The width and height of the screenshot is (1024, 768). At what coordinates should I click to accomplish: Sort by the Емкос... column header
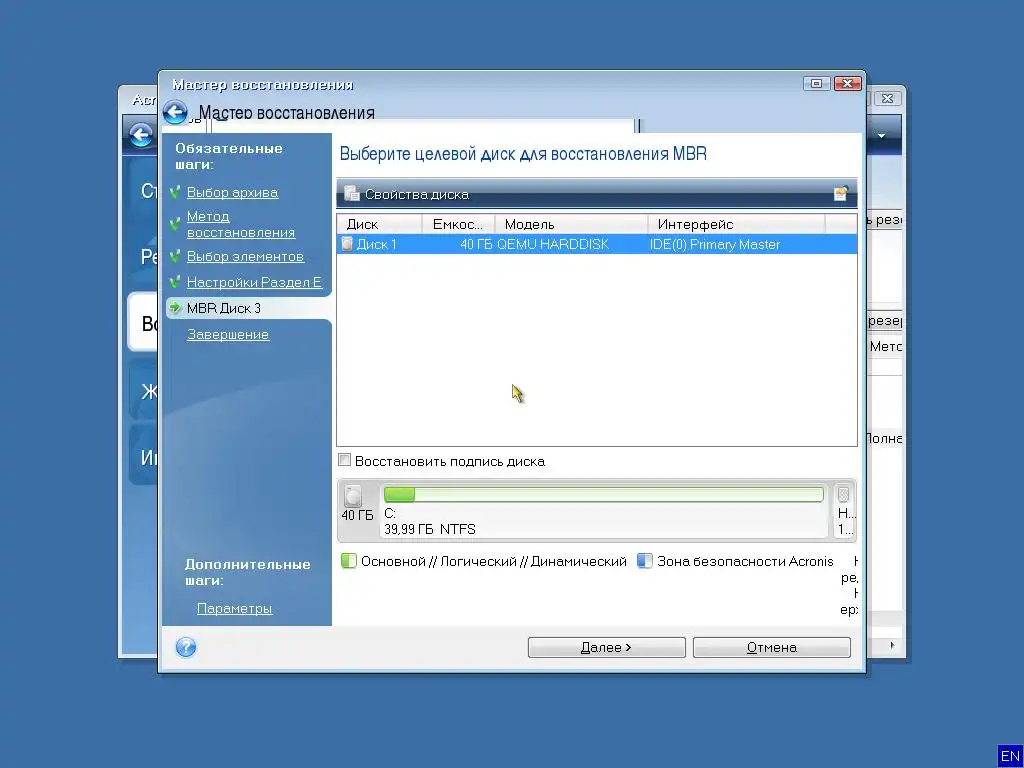pos(458,224)
